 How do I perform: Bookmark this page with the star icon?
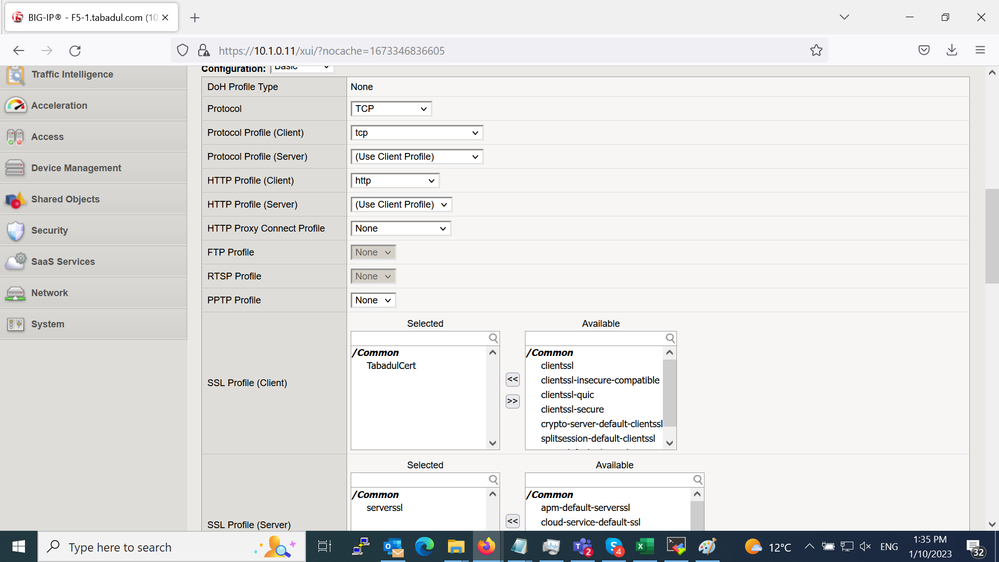(816, 50)
